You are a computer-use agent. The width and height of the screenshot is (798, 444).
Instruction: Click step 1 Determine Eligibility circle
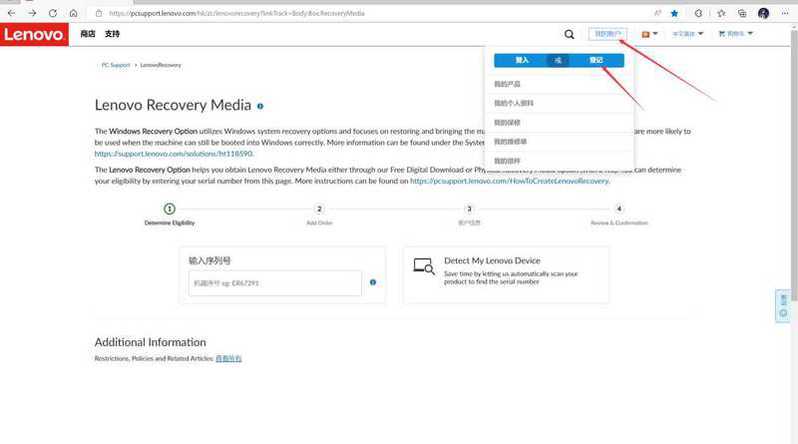coord(169,209)
